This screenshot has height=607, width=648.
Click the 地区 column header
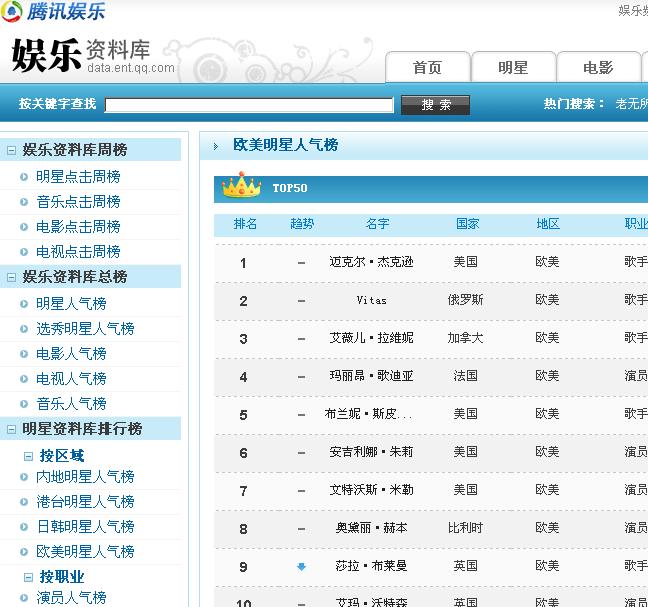tap(548, 224)
